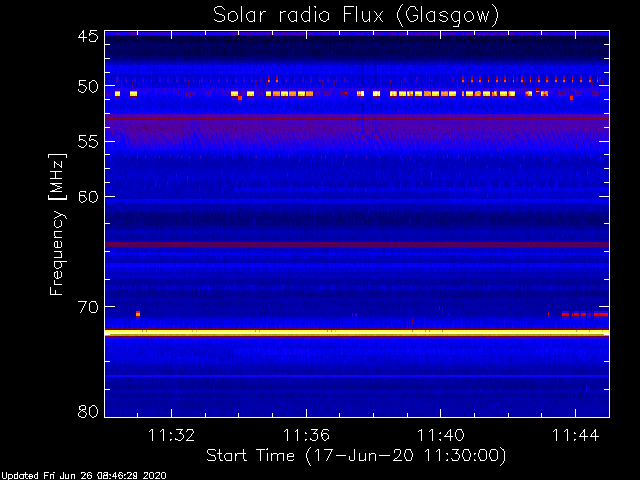Click the 55 frequency tick label

88,142
